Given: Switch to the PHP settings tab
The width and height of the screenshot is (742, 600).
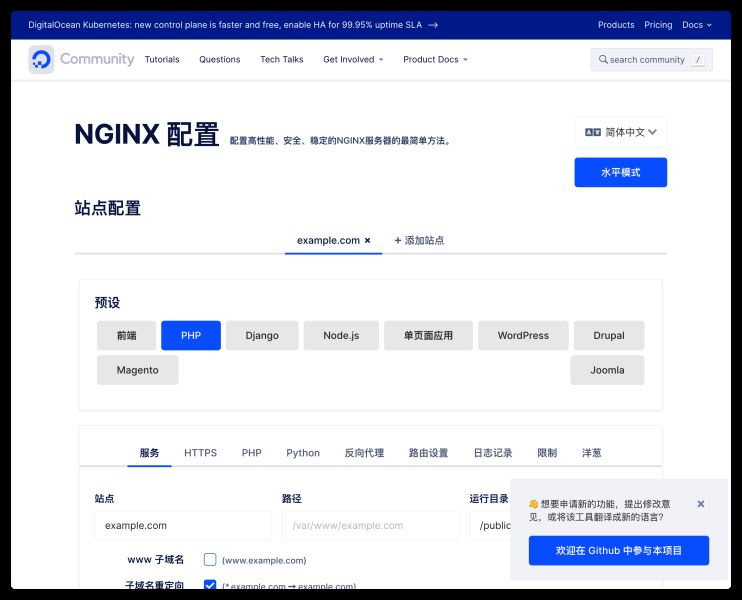Looking at the screenshot, I should (x=251, y=453).
